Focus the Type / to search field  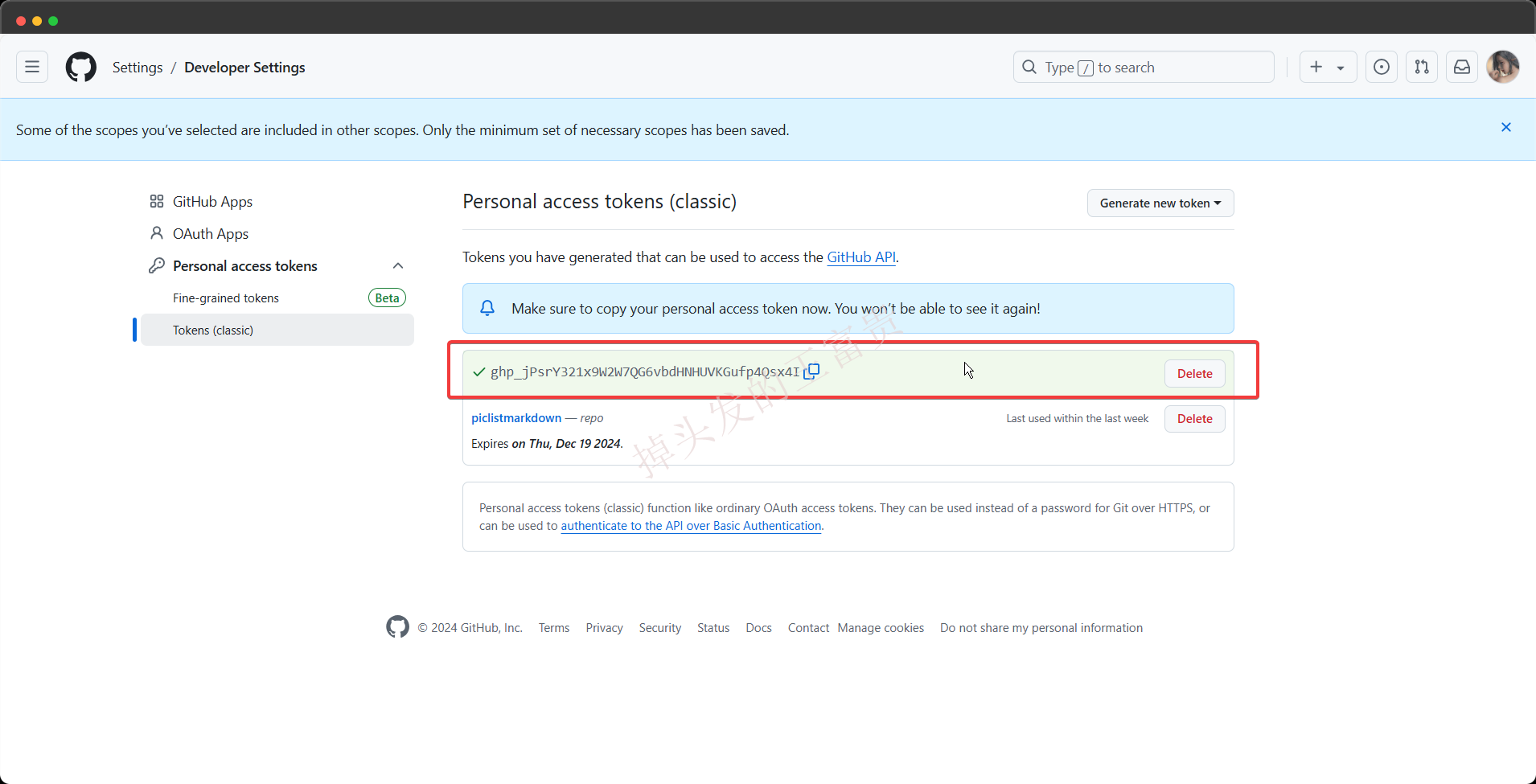pos(1144,68)
